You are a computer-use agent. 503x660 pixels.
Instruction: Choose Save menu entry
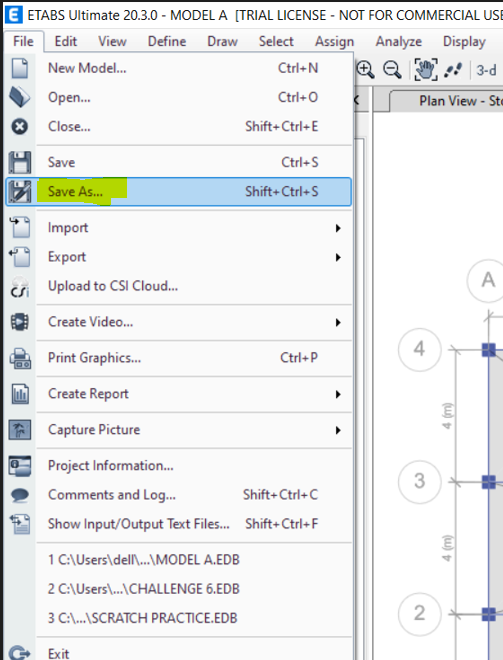coord(179,162)
